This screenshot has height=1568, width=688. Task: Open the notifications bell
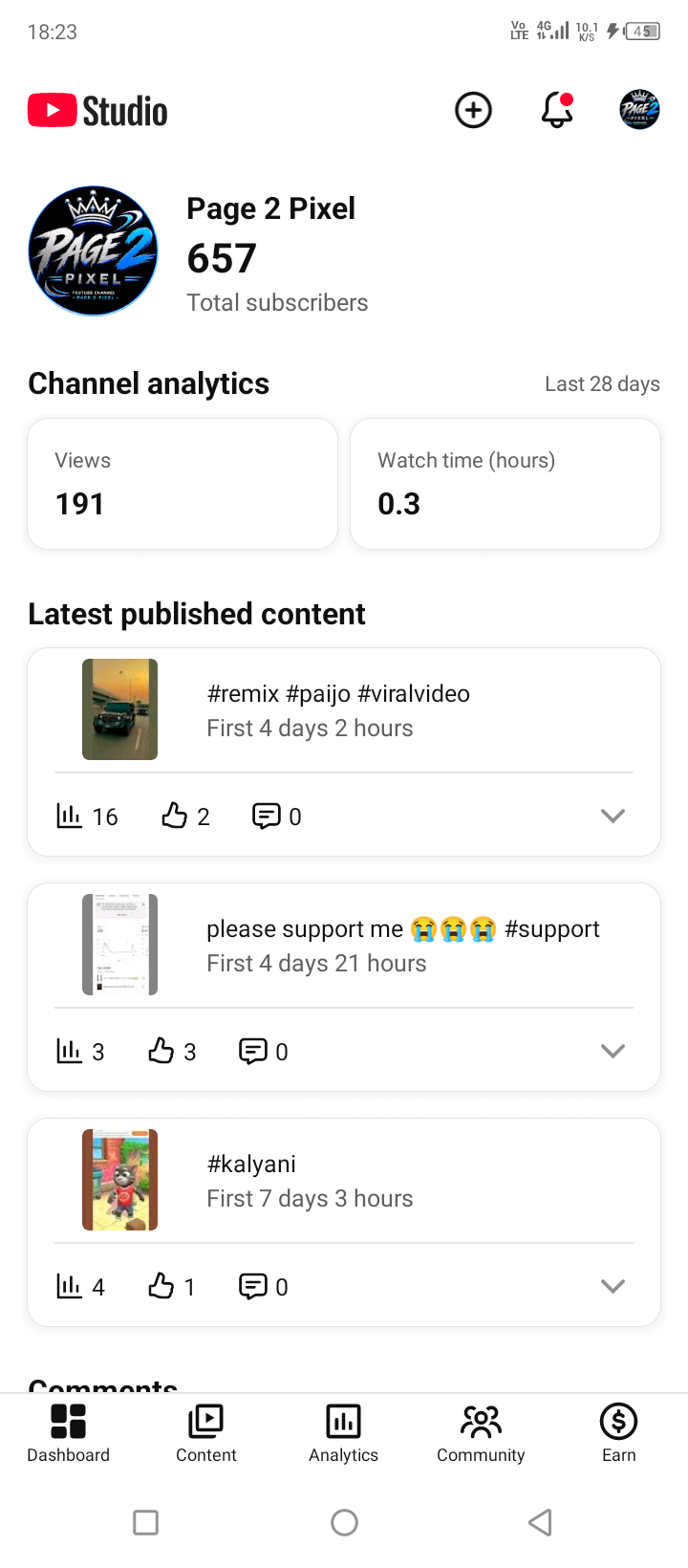[x=557, y=110]
